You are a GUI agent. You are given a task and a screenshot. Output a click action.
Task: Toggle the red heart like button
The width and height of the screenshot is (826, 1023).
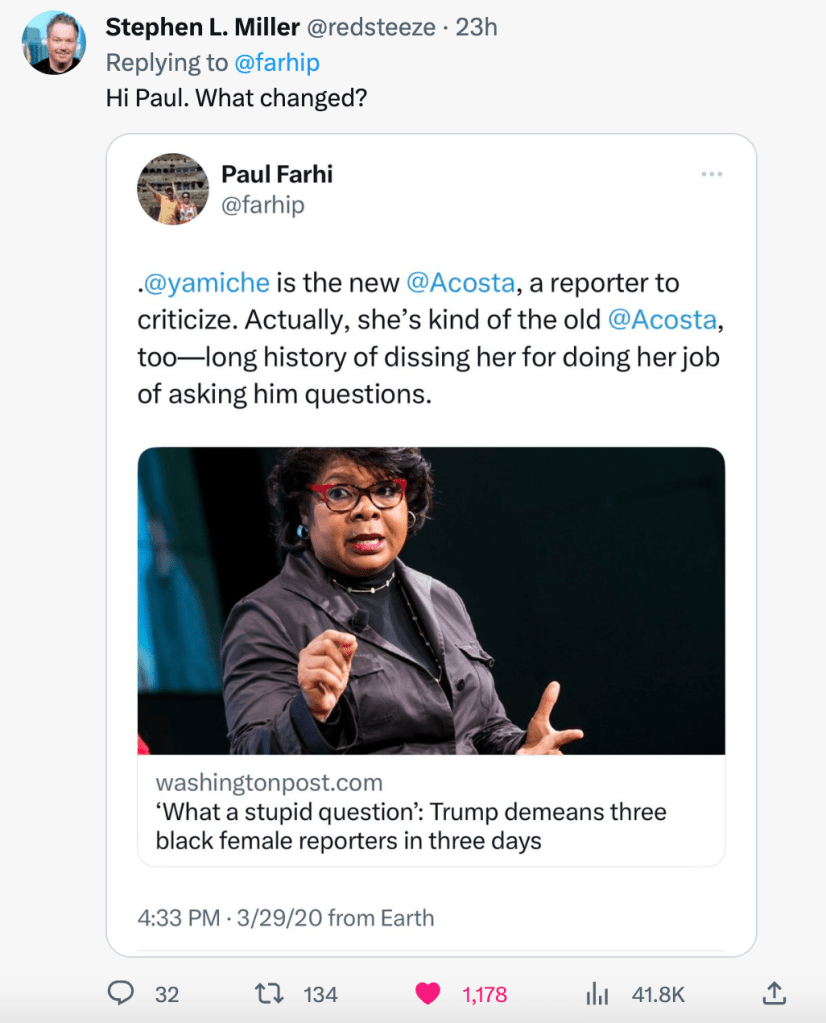(x=428, y=993)
